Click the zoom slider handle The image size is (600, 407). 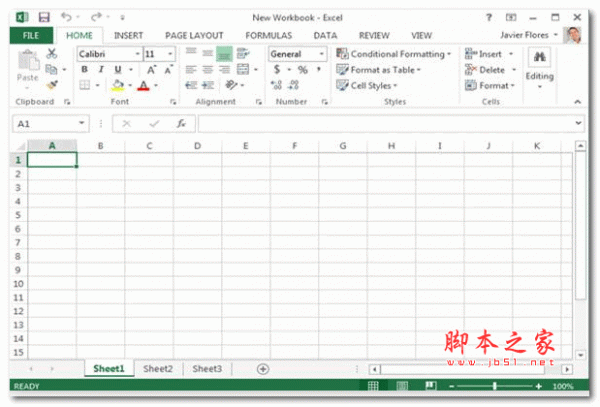pos(494,386)
